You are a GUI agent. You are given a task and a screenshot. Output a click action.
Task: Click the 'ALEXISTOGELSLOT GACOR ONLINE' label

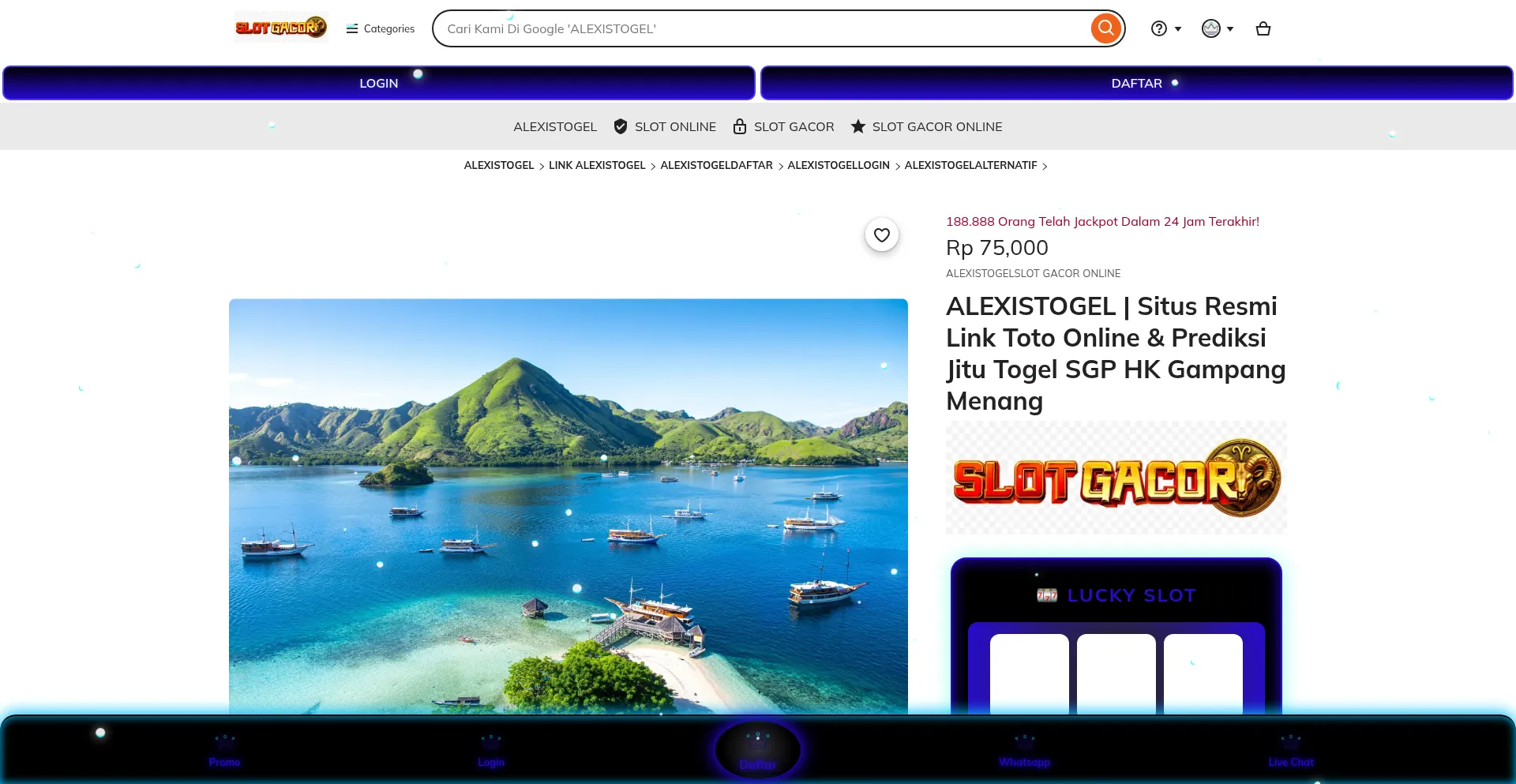click(1033, 273)
